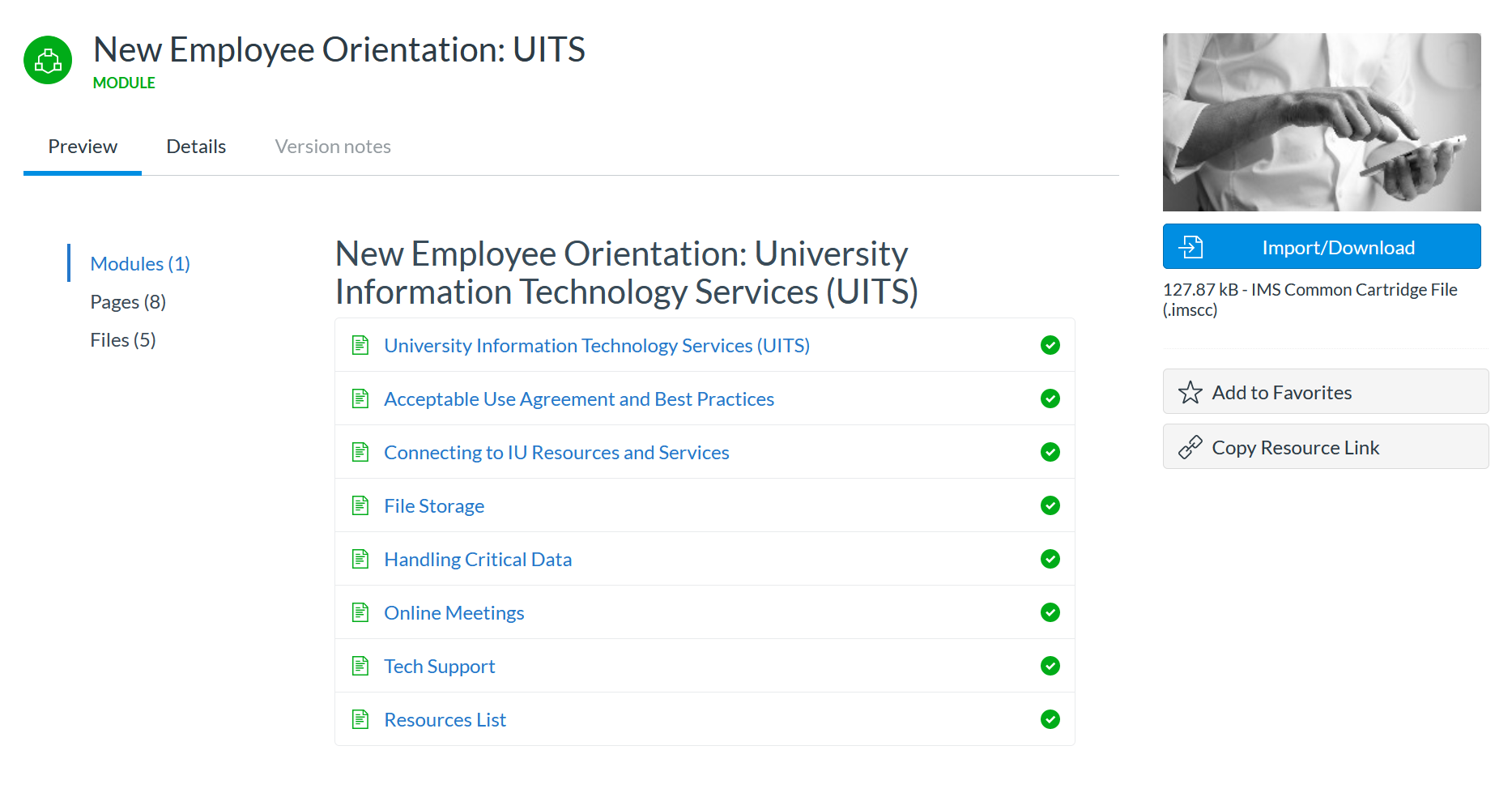The width and height of the screenshot is (1512, 797).
Task: Click the Import/Download button label
Action: click(x=1338, y=247)
